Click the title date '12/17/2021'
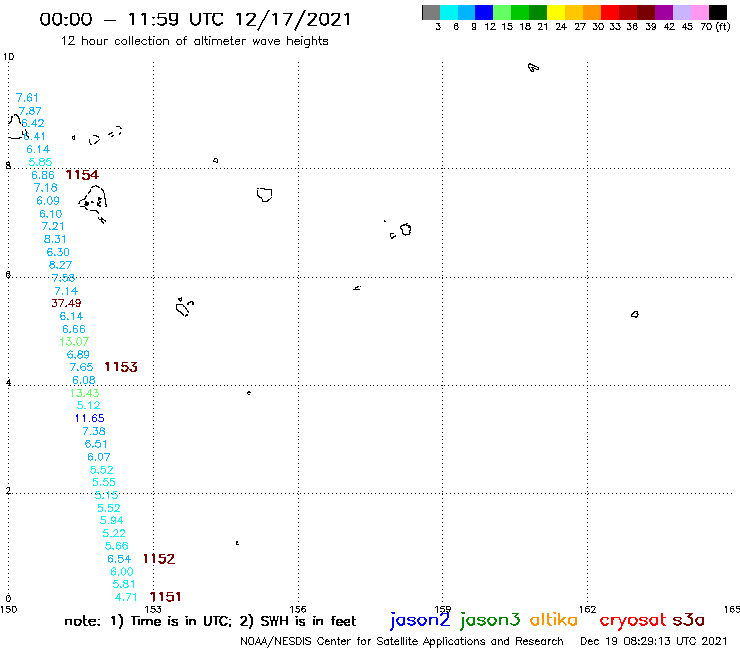Screen dimensions: 740x650 pos(293,19)
